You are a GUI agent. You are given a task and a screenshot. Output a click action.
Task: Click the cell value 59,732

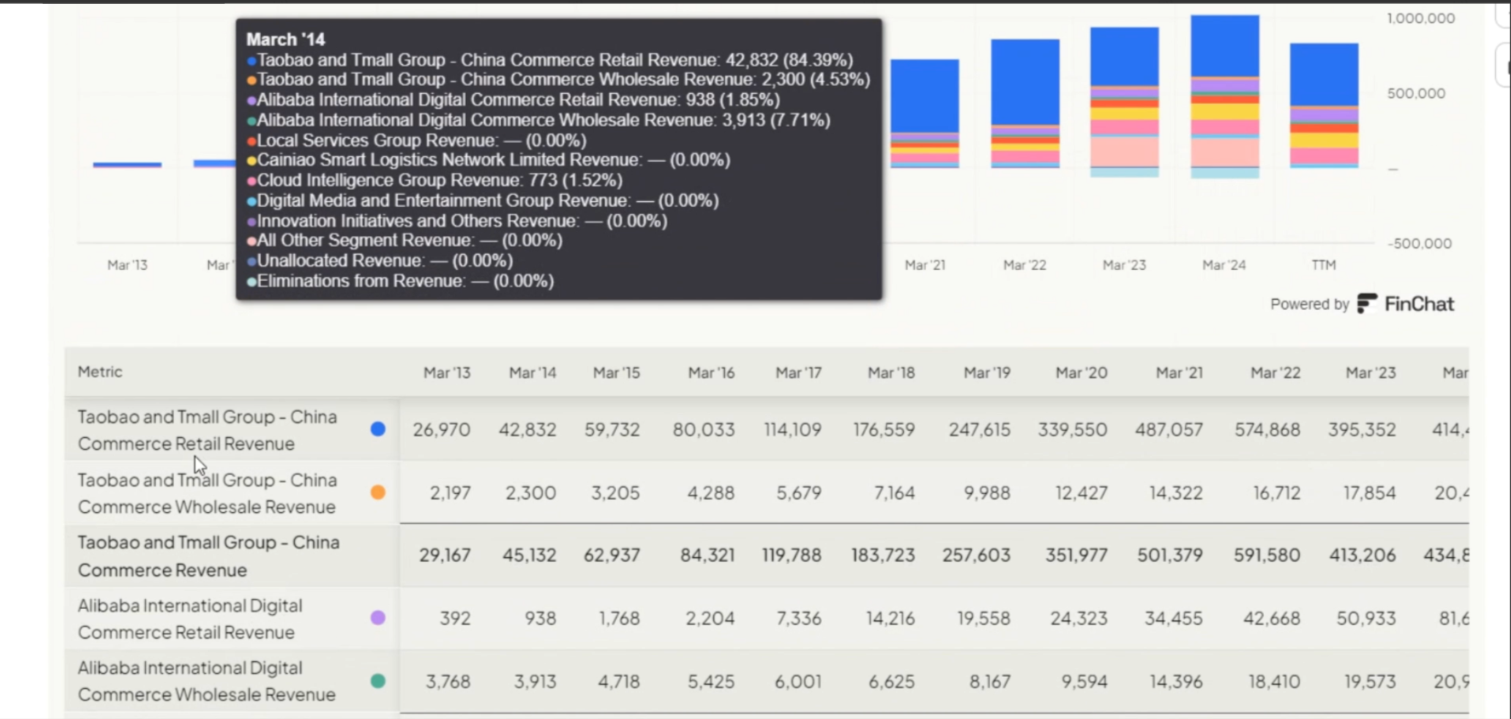pyautogui.click(x=612, y=430)
